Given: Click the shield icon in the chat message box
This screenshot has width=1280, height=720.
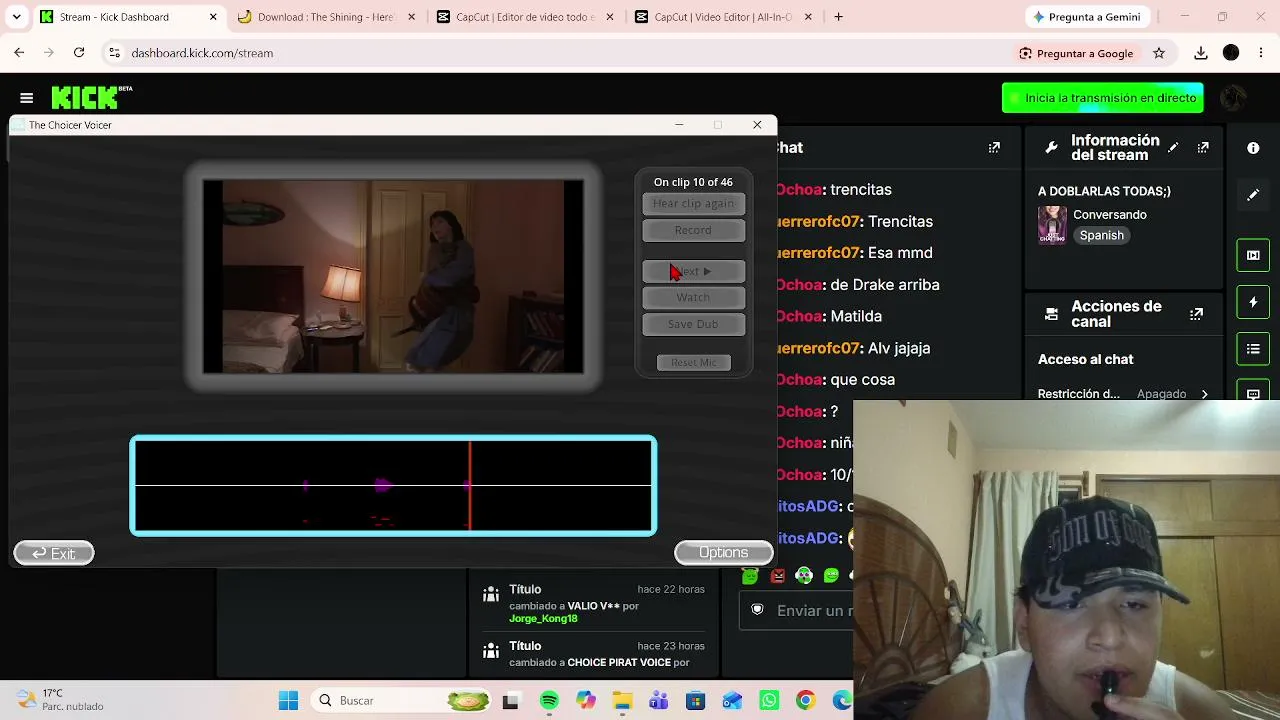Looking at the screenshot, I should point(757,609).
